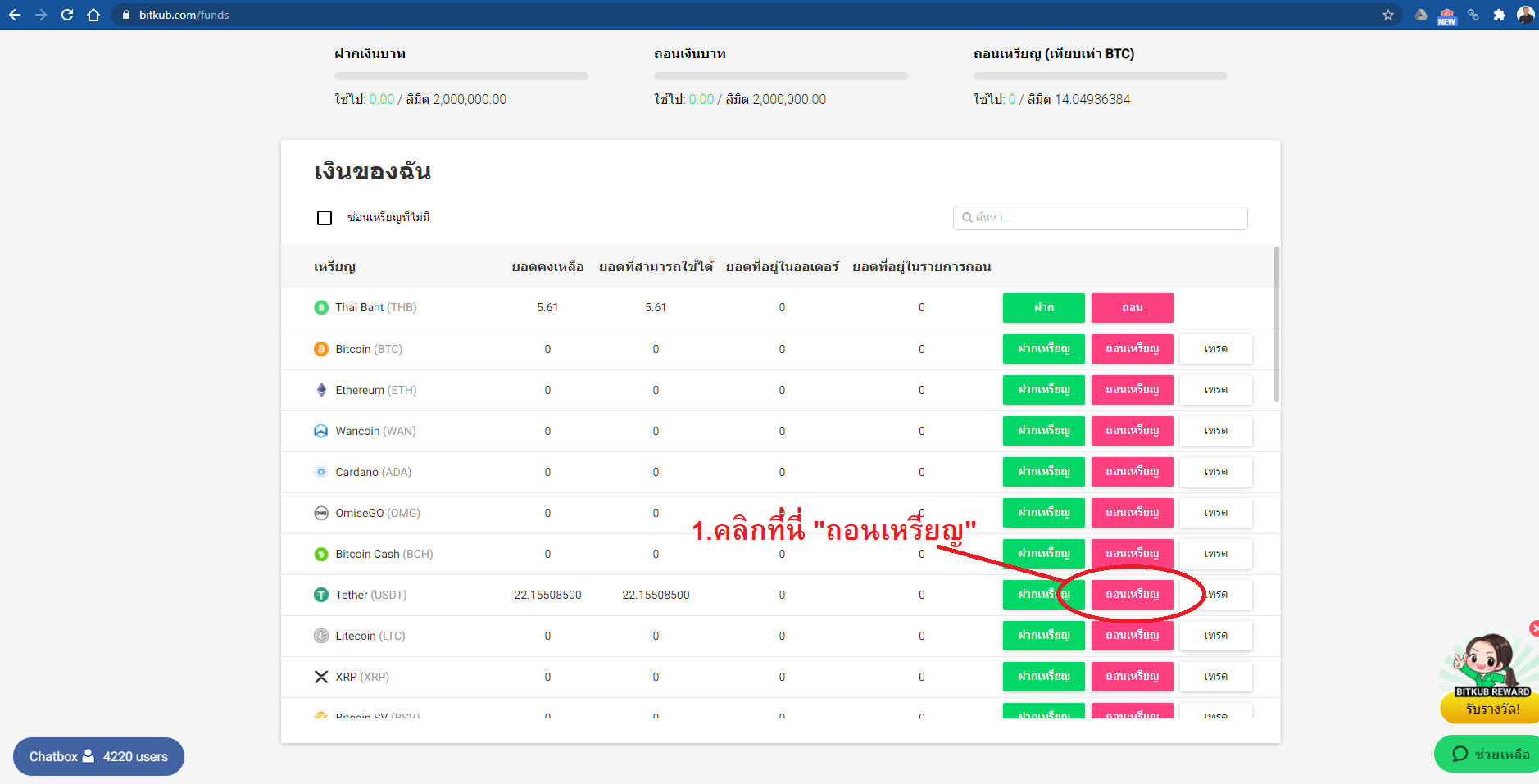Tick the hide zero-balance coins checkbox
The height and width of the screenshot is (784, 1539).
pyautogui.click(x=325, y=218)
